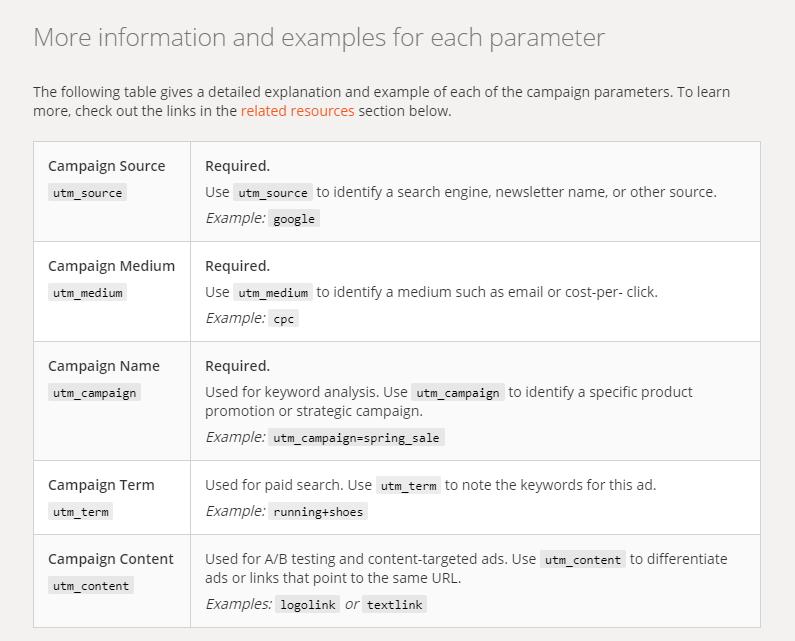Viewport: 795px width, 641px height.
Task: Click the inline utm_content code in the description
Action: (x=583, y=560)
